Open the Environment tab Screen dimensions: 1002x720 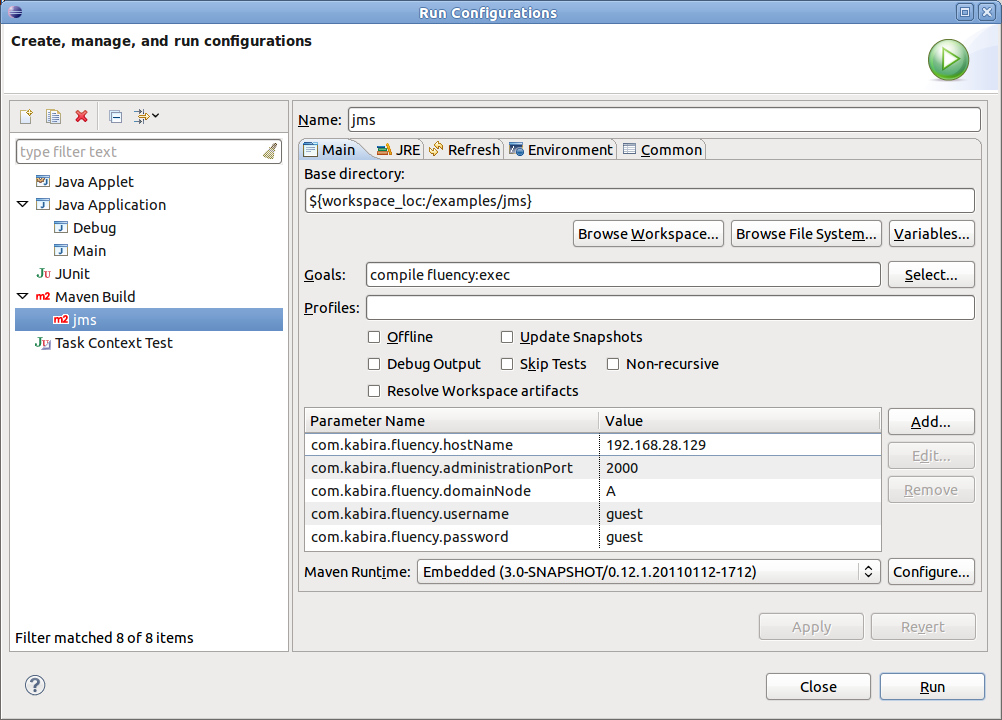[567, 149]
